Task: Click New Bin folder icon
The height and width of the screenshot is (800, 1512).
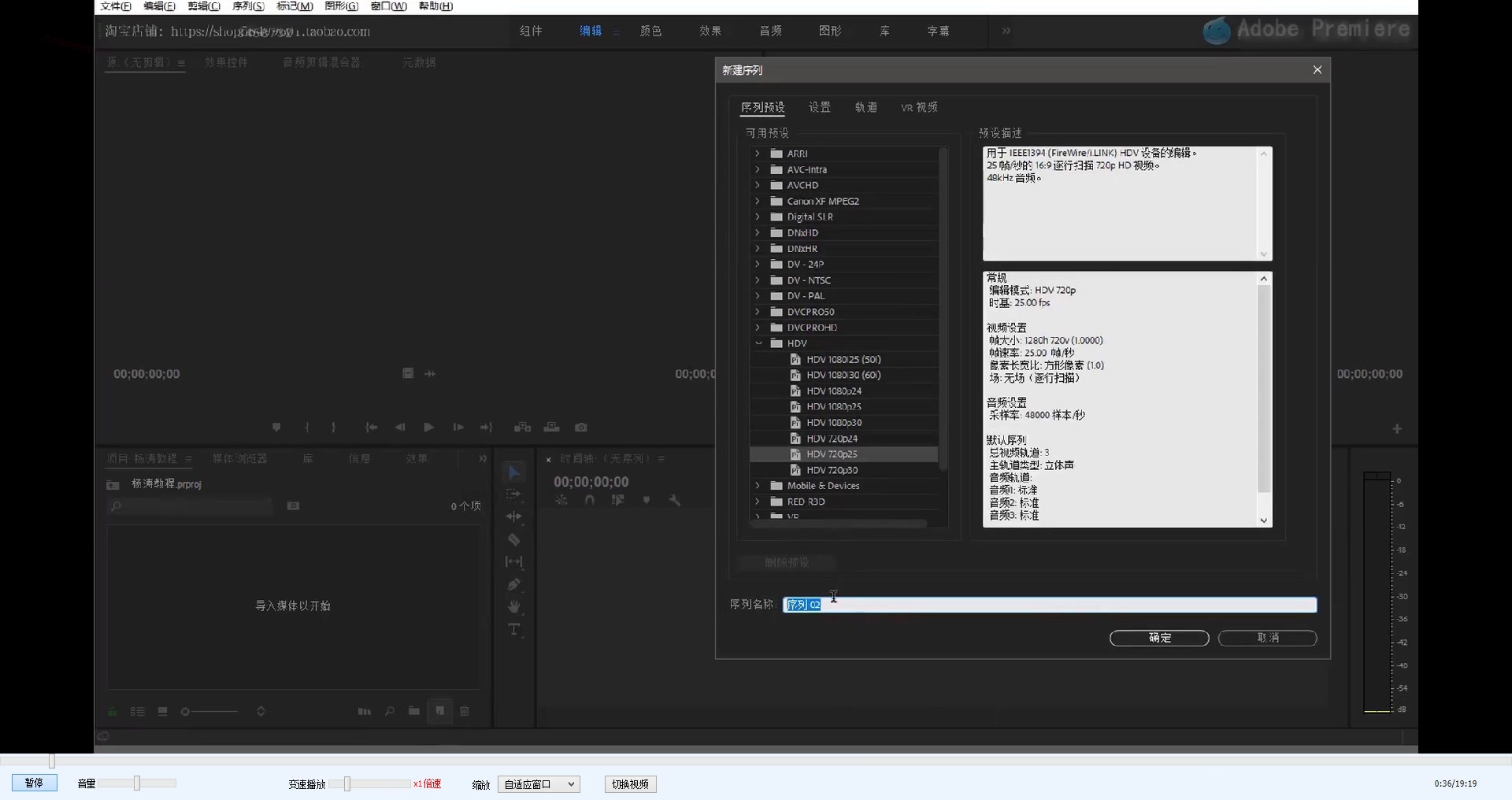Action: (x=414, y=711)
